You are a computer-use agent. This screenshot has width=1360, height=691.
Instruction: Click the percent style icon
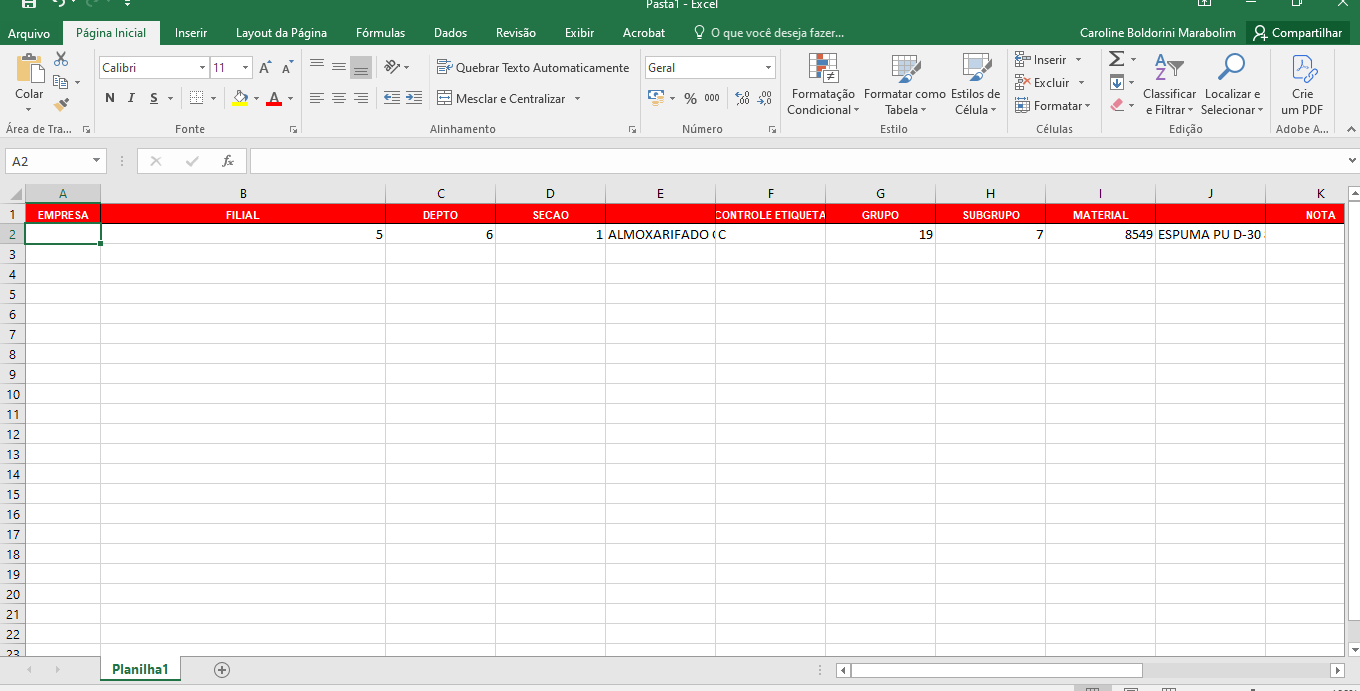click(690, 98)
